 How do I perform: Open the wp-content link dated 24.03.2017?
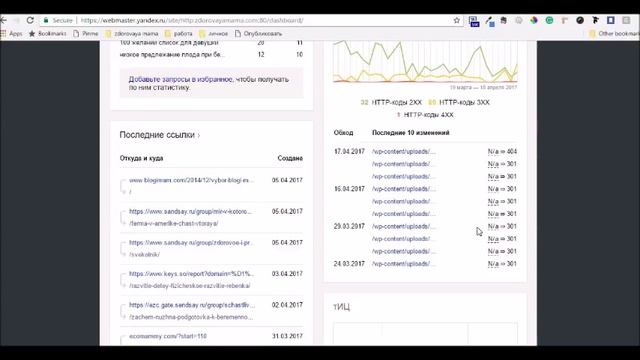pyautogui.click(x=404, y=264)
